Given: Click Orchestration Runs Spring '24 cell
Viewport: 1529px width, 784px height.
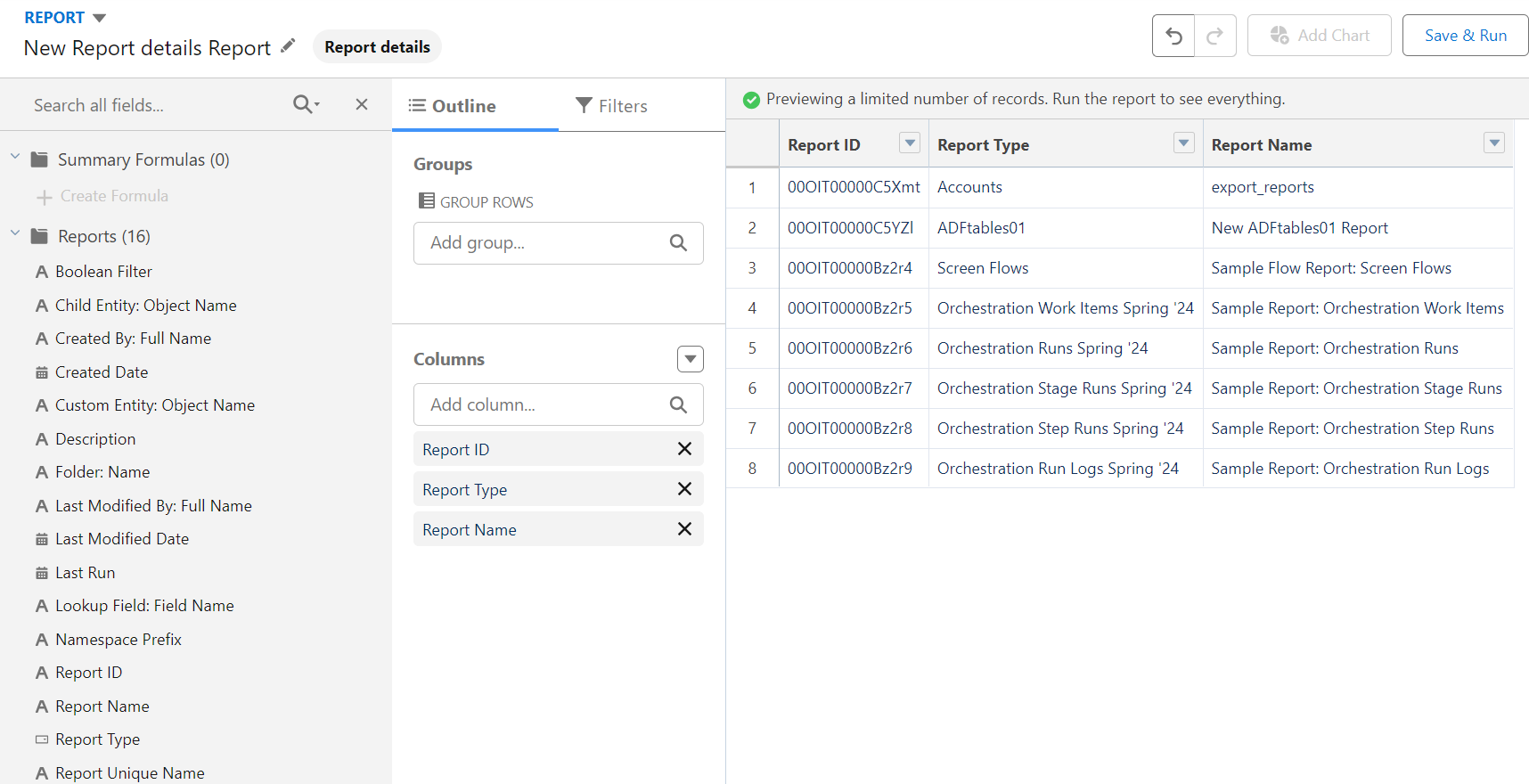Looking at the screenshot, I should 1066,348.
